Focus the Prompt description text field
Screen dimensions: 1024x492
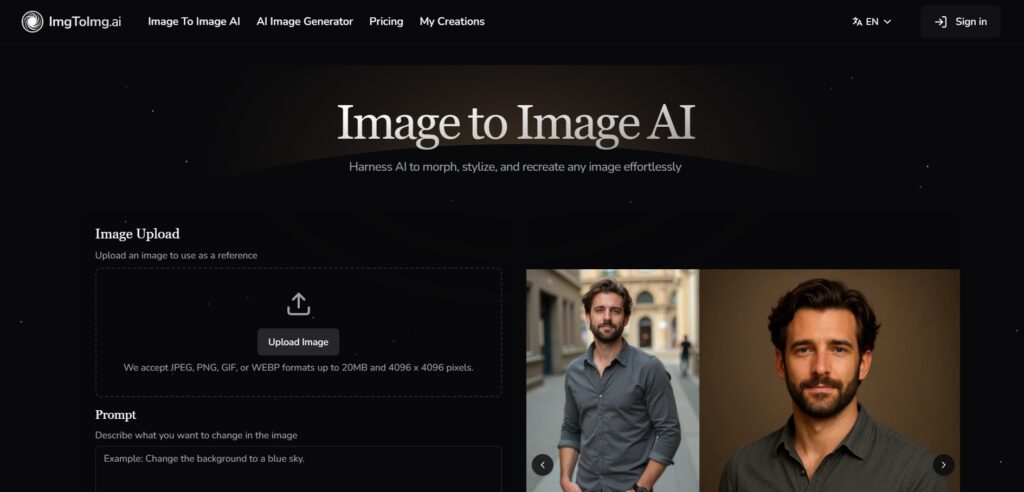pos(298,468)
